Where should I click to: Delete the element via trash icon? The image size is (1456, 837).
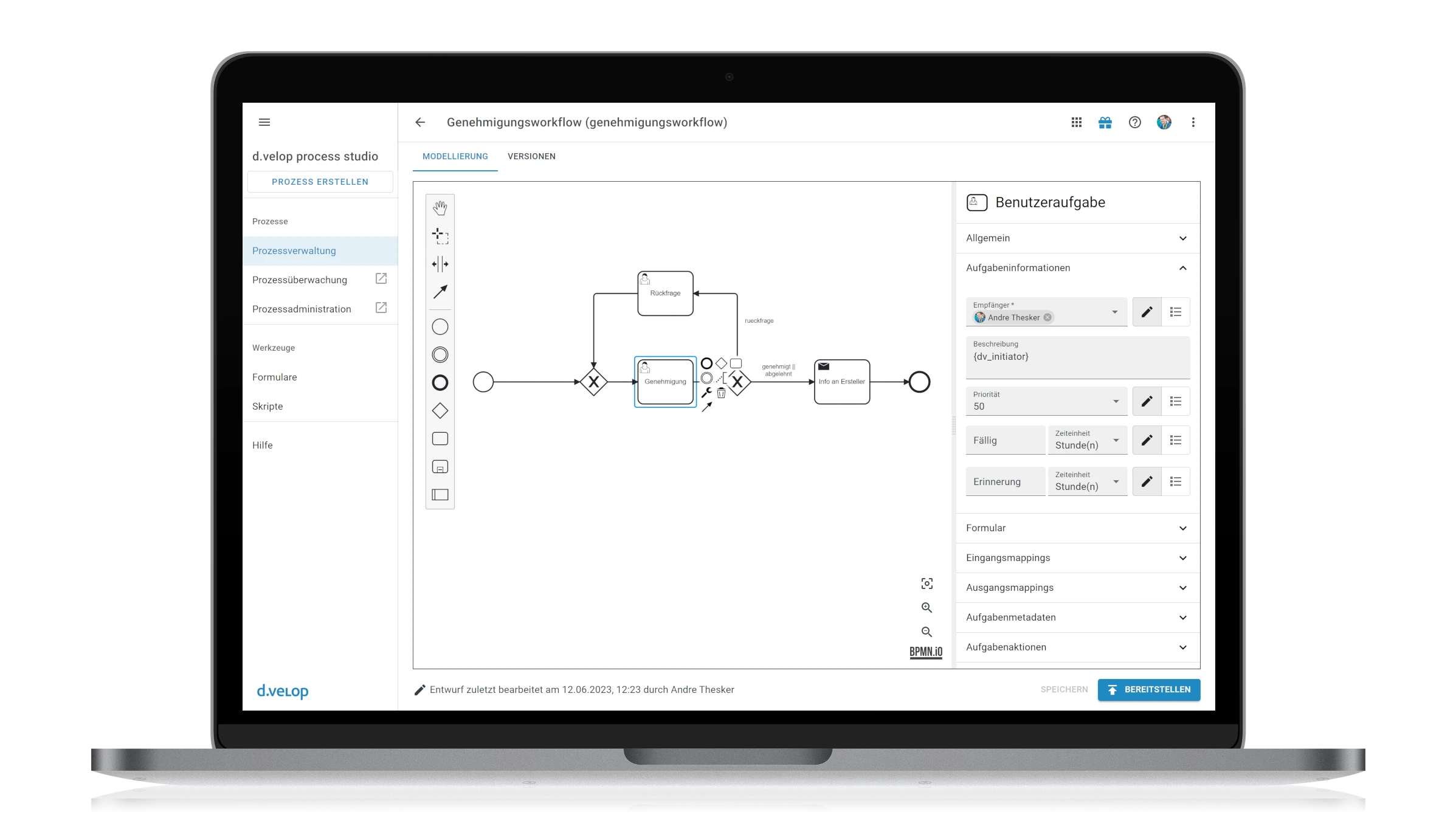pyautogui.click(x=722, y=393)
